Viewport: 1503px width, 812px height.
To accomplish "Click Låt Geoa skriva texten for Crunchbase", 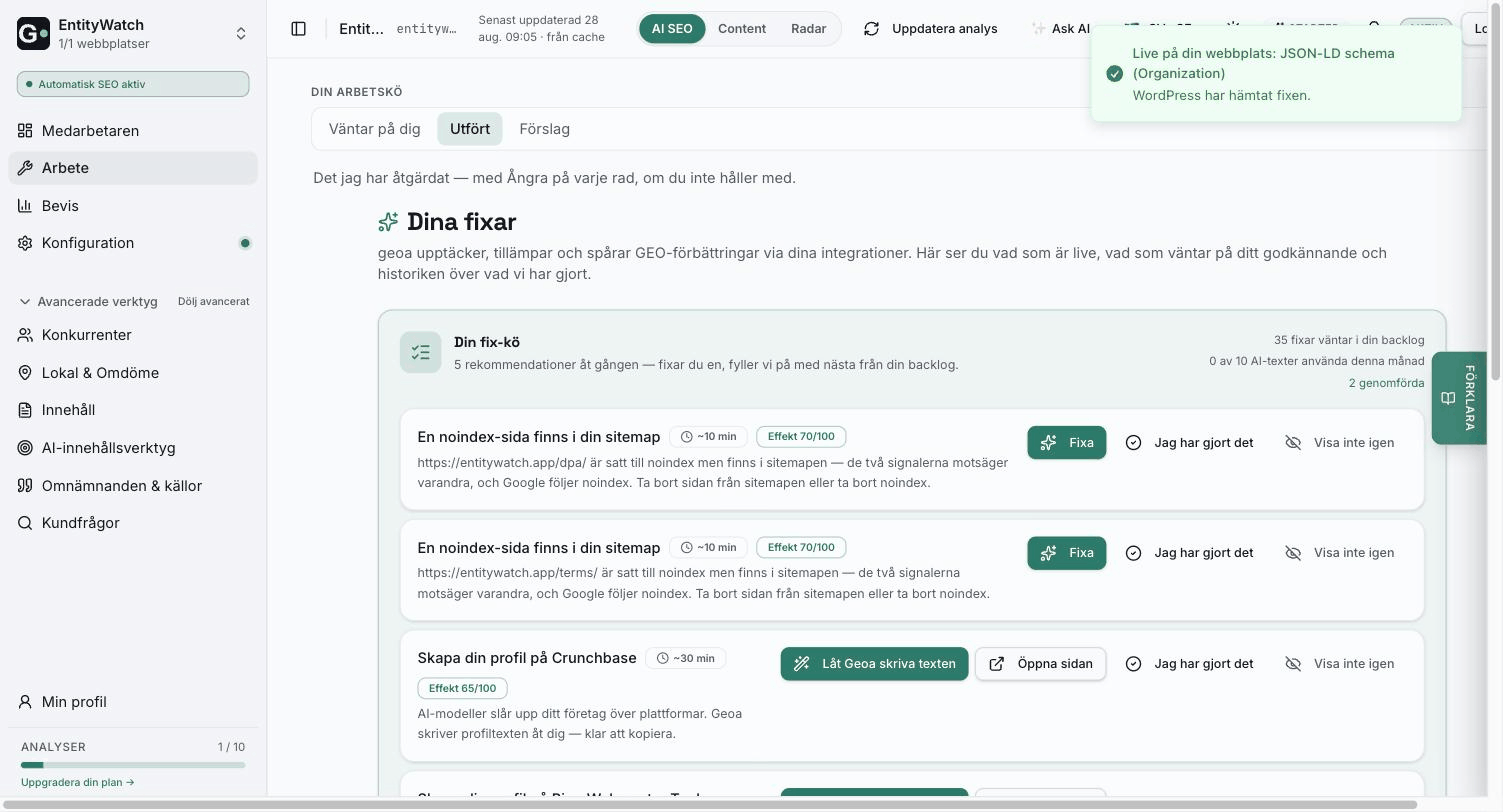I will pos(874,664).
